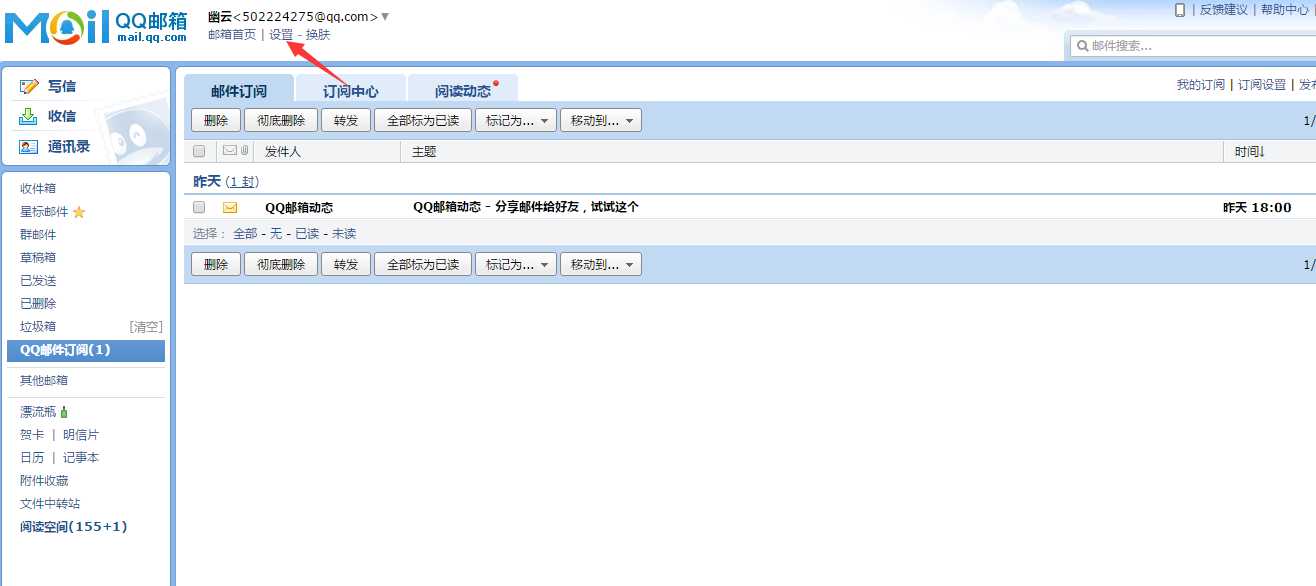Select 无 in the 选择 row
This screenshot has width=1316, height=586.
click(276, 234)
